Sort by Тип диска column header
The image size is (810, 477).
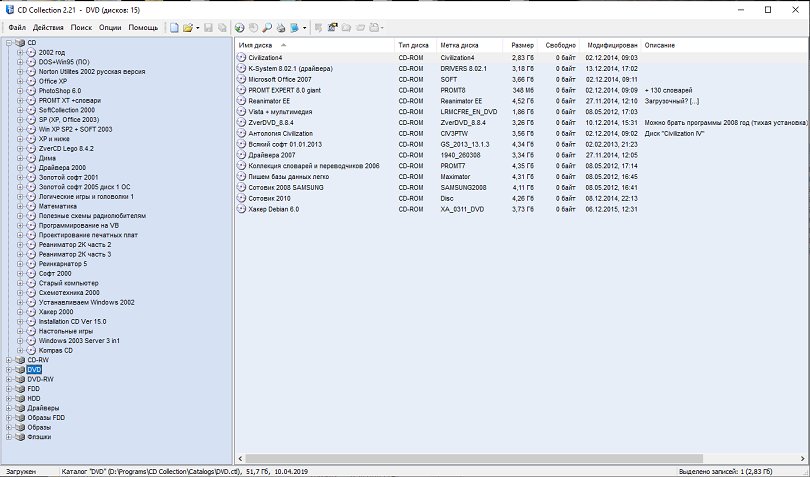(415, 45)
